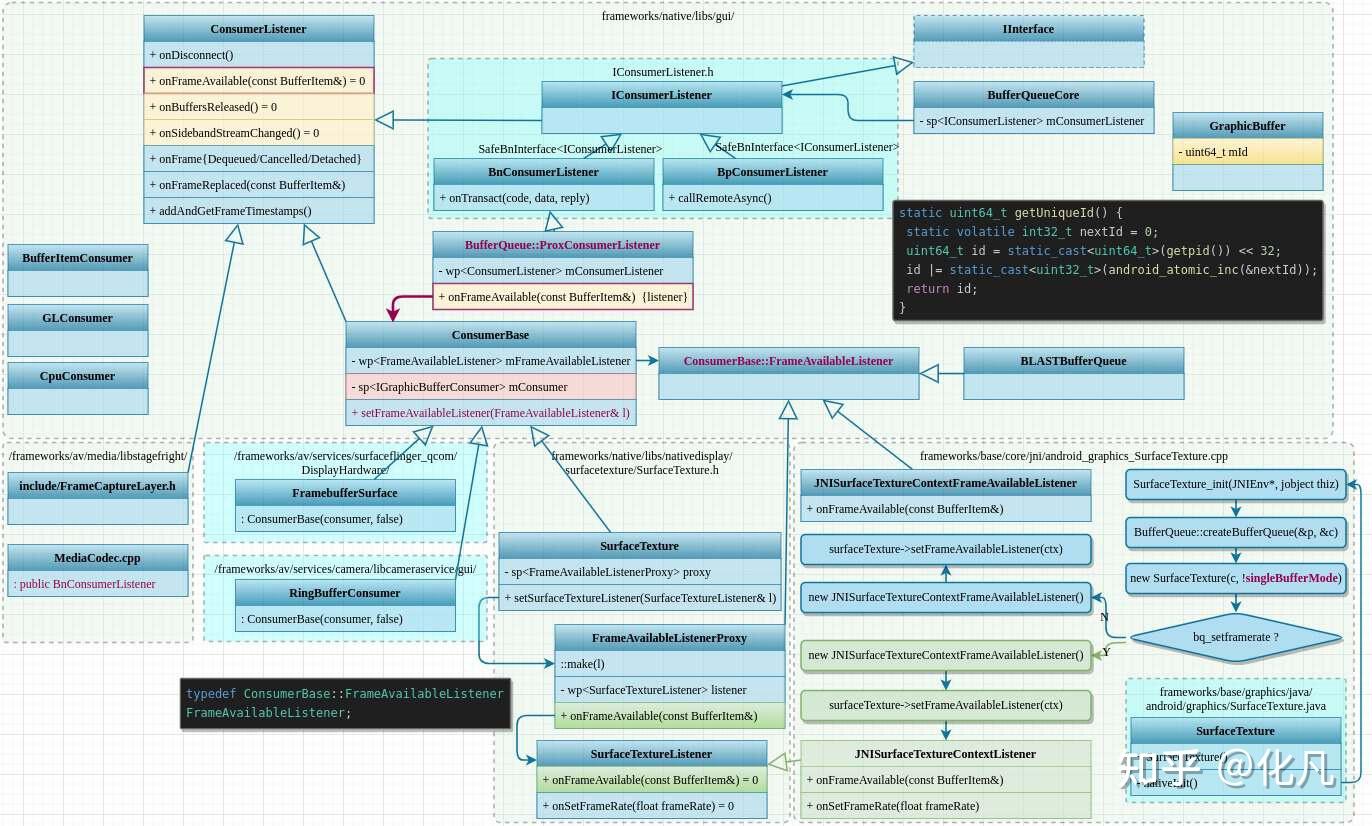Click the BufferQueue::createBufferQueue flow step
1372x826 pixels.
tap(1235, 532)
